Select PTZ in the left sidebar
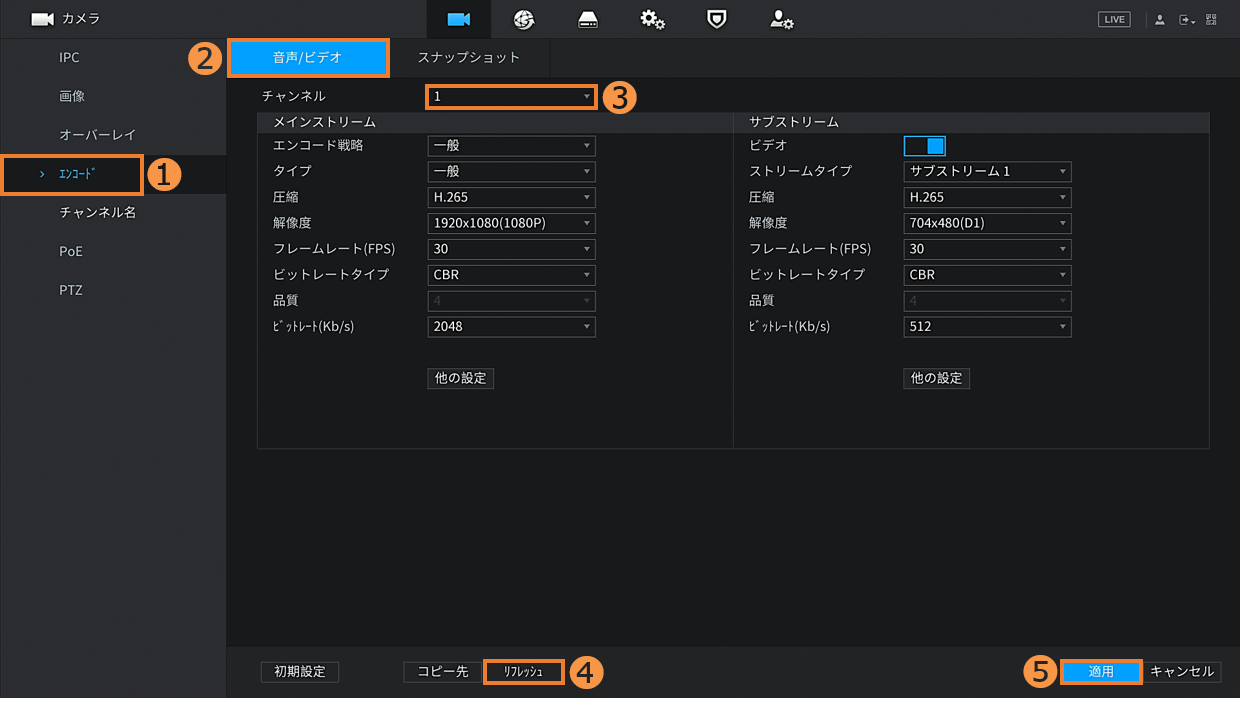1240x722 pixels. (x=70, y=290)
